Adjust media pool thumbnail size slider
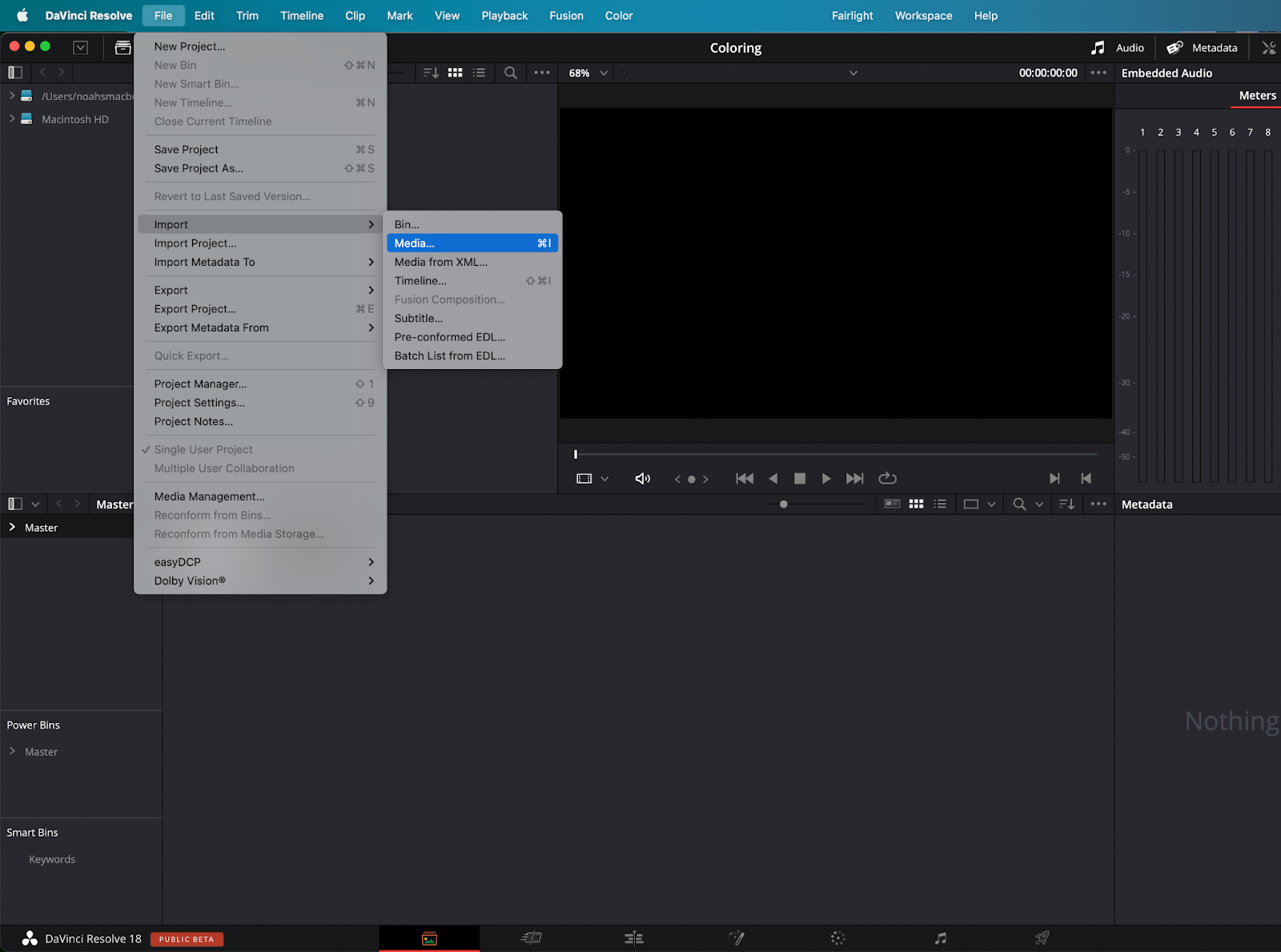Screen dimensions: 1281x952 coord(784,504)
